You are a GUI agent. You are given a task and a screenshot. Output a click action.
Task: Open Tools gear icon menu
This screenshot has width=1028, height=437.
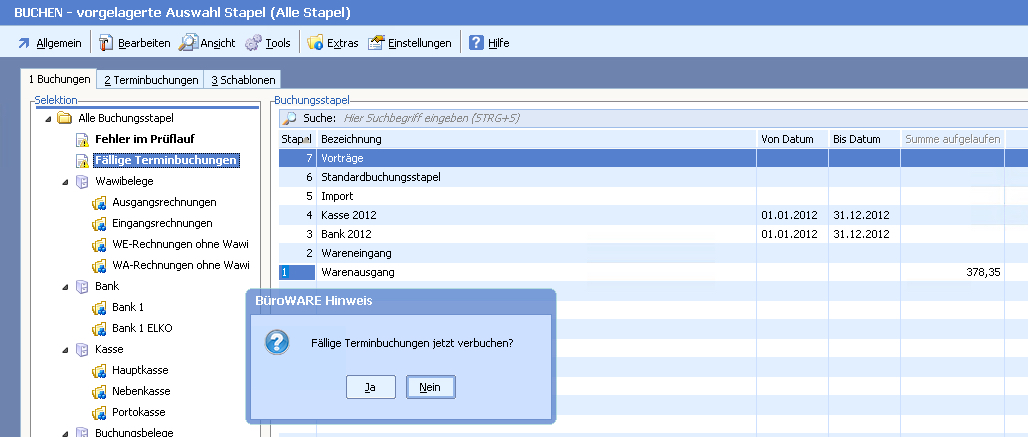click(253, 43)
